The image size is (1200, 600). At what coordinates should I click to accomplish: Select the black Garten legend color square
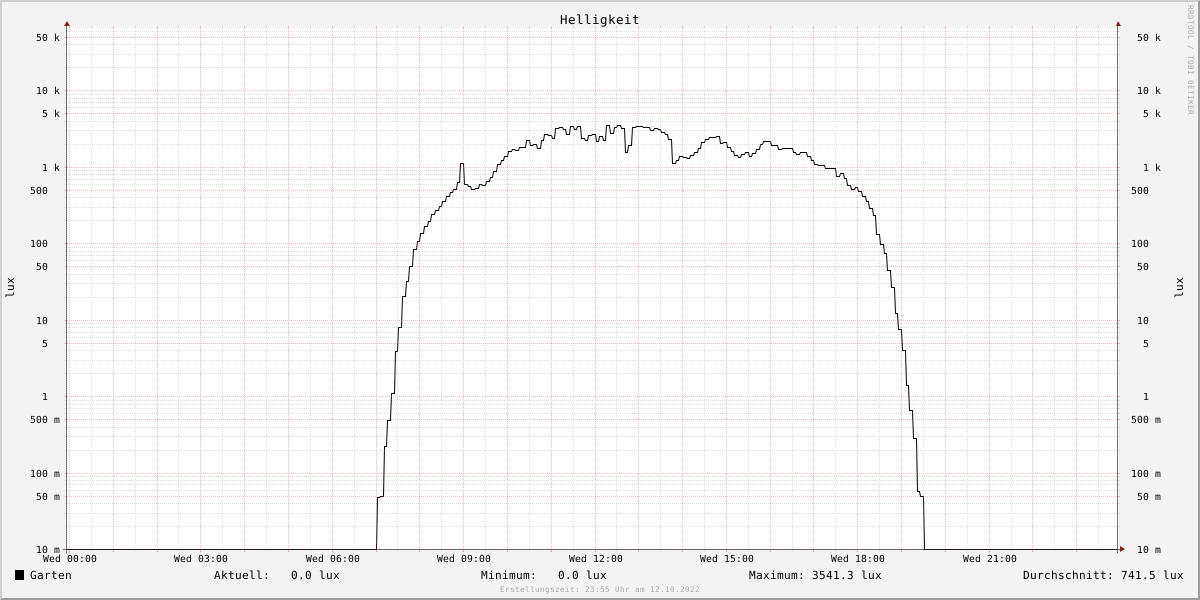(19, 575)
